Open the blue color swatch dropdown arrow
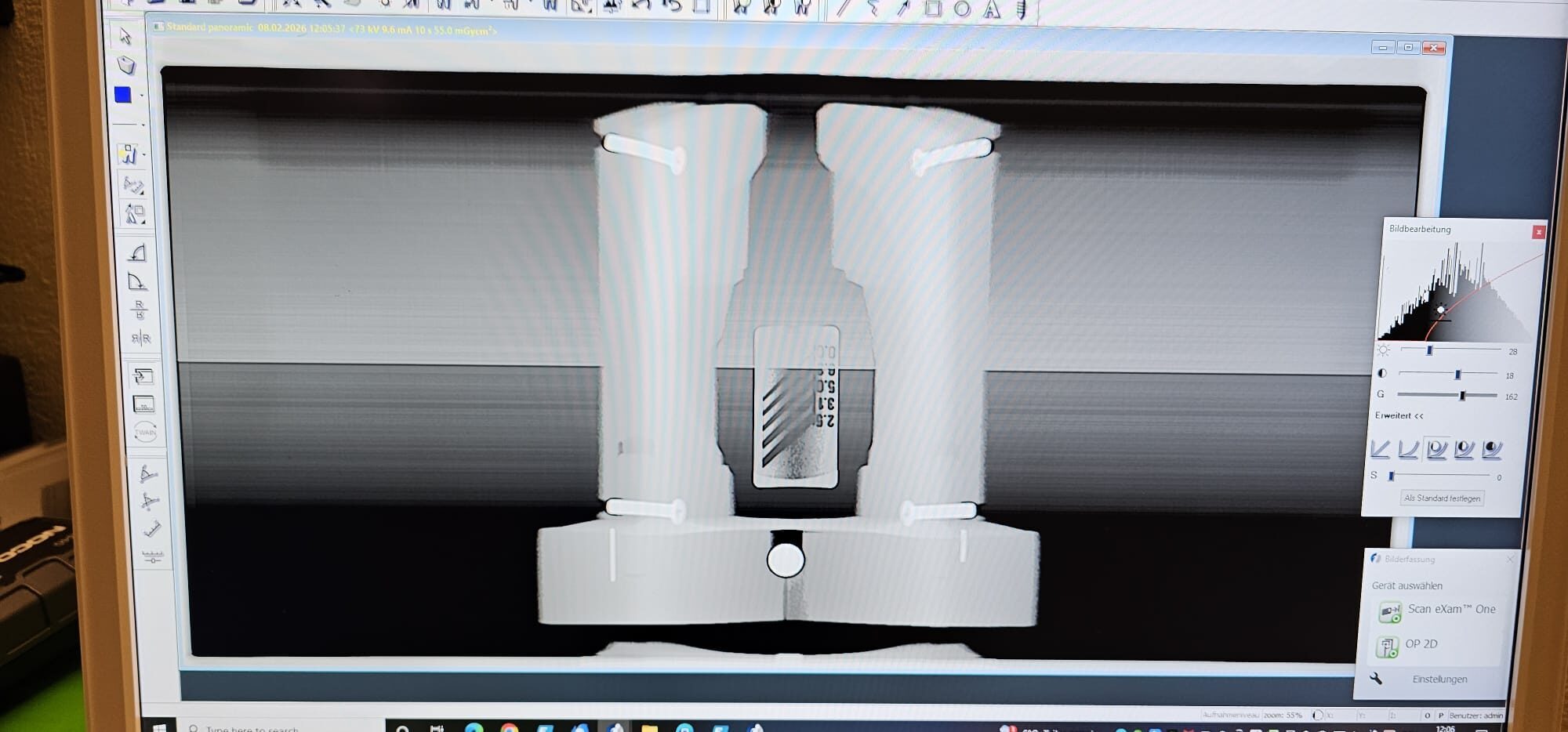 (142, 96)
